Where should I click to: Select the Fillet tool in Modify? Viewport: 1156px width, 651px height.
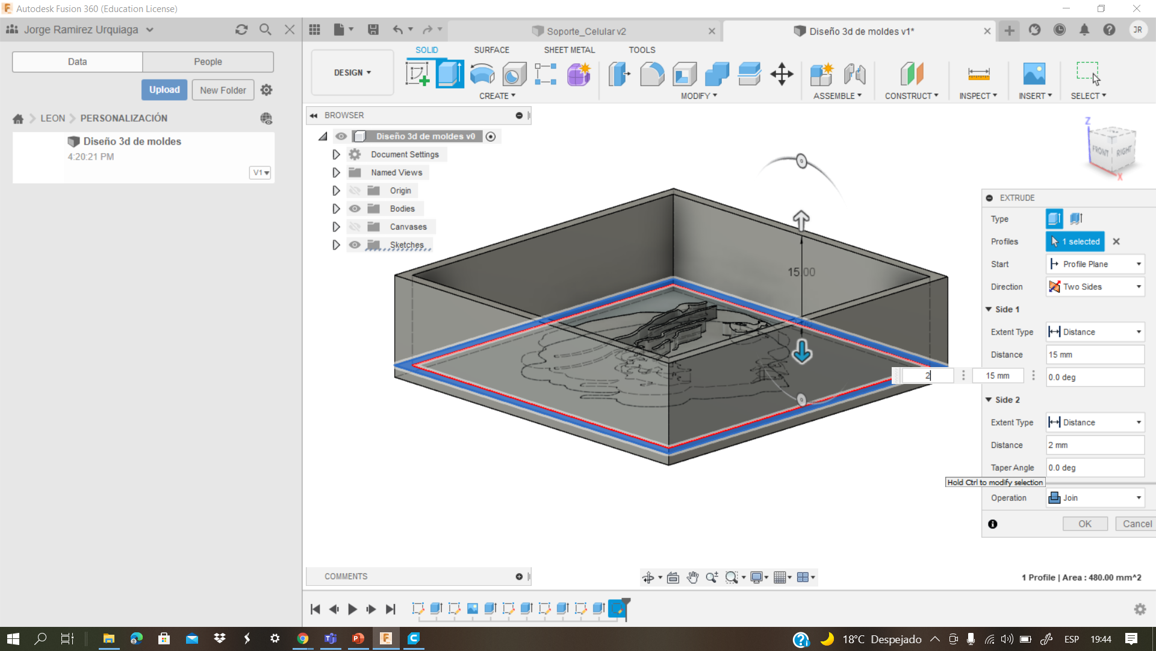click(x=652, y=74)
